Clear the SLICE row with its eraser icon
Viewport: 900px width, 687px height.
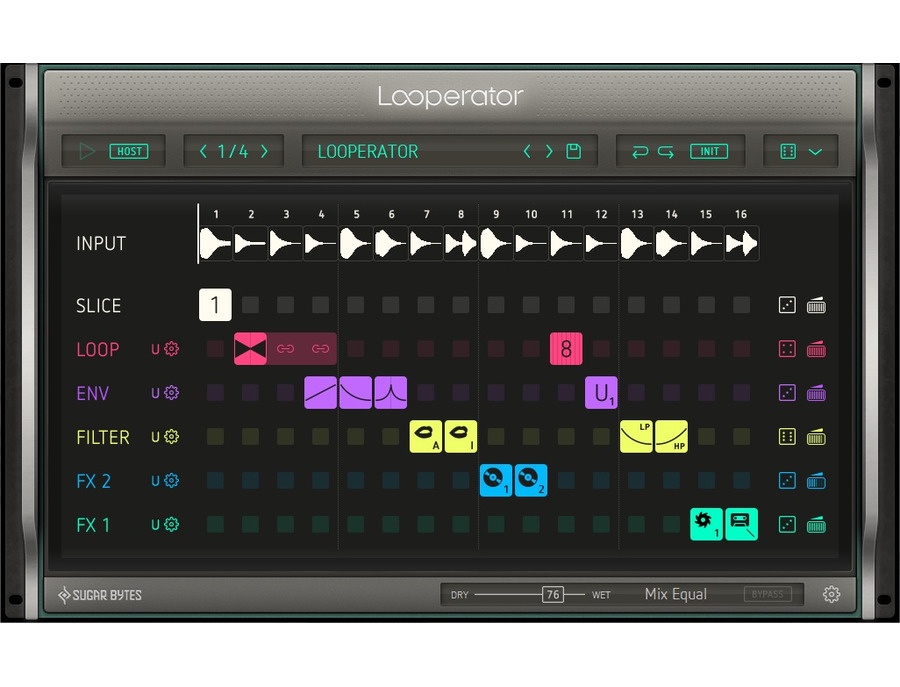click(x=816, y=305)
